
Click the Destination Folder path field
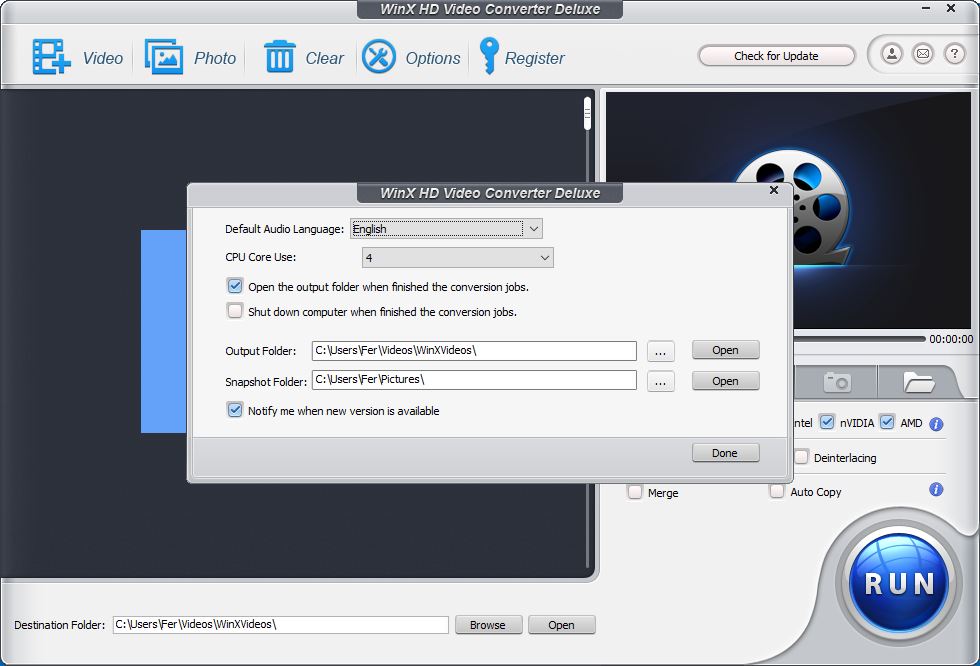point(281,625)
